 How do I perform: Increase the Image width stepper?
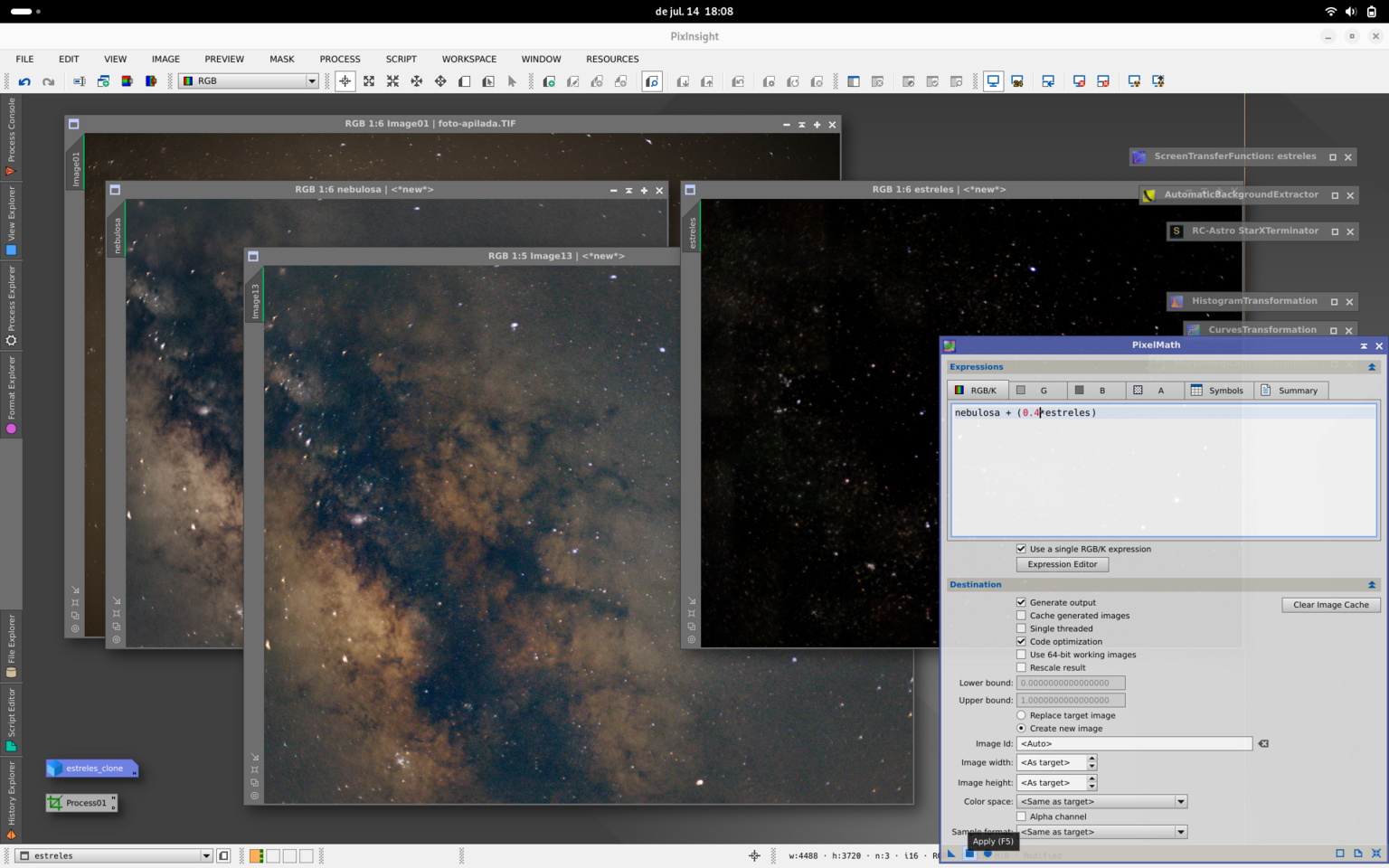coord(1092,759)
